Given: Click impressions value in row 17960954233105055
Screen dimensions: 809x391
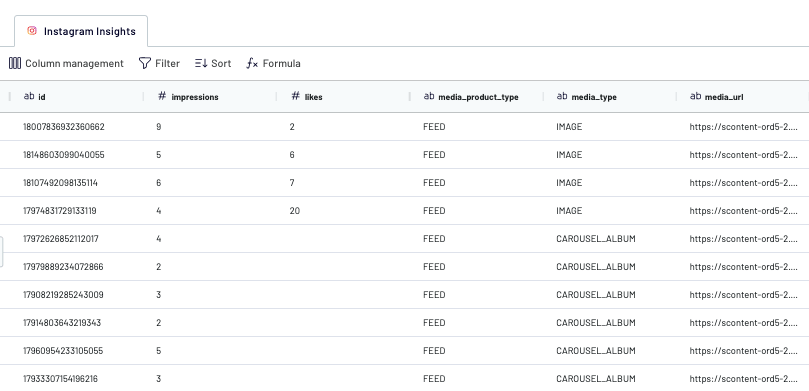Looking at the screenshot, I should click(158, 351).
